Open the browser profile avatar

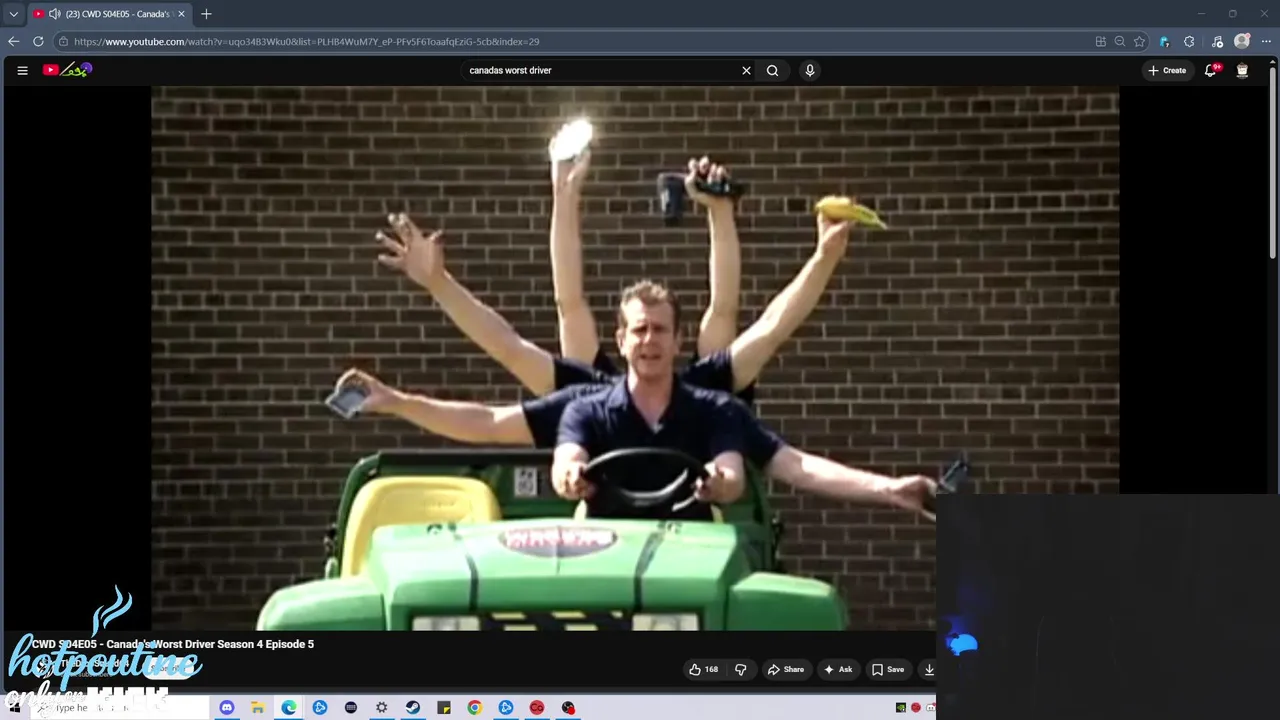pos(1242,41)
